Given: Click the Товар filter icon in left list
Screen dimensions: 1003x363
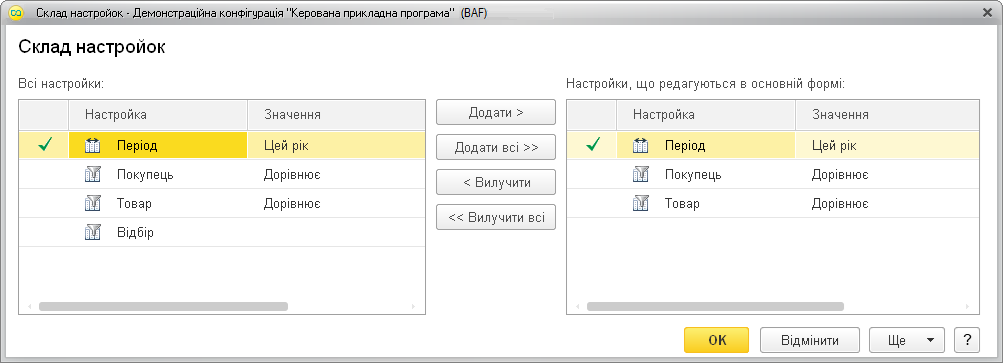Looking at the screenshot, I should tap(93, 204).
